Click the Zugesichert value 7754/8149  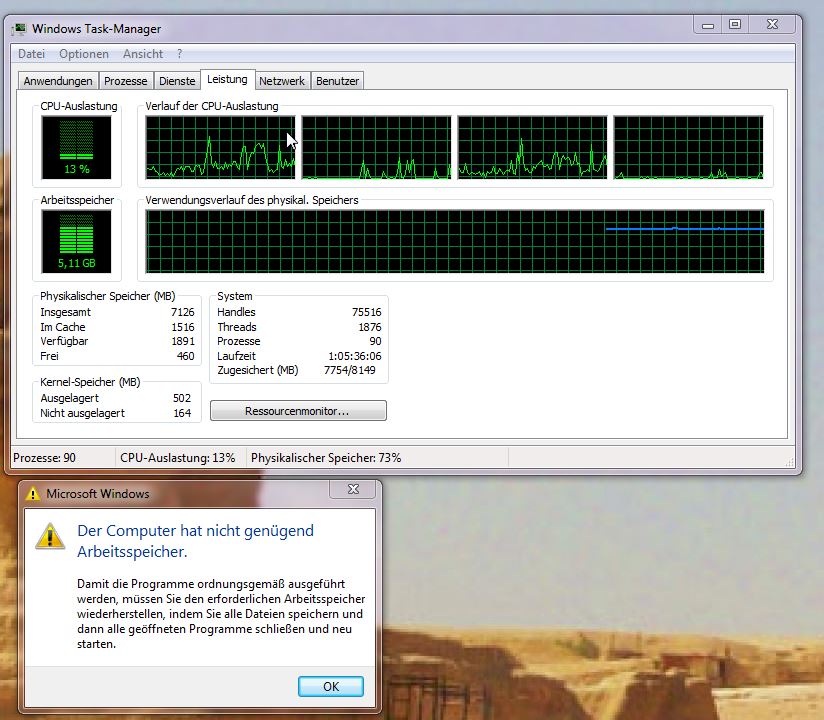click(x=350, y=370)
